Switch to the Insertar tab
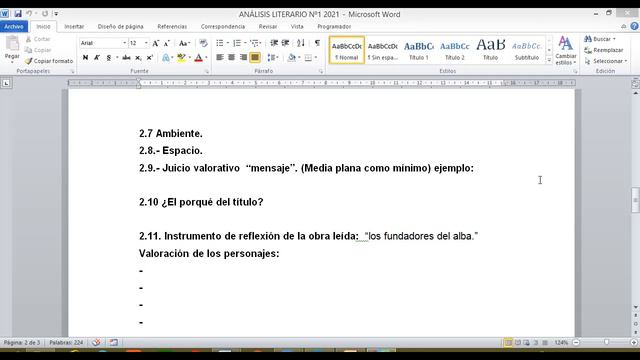640x360 pixels. 74,27
